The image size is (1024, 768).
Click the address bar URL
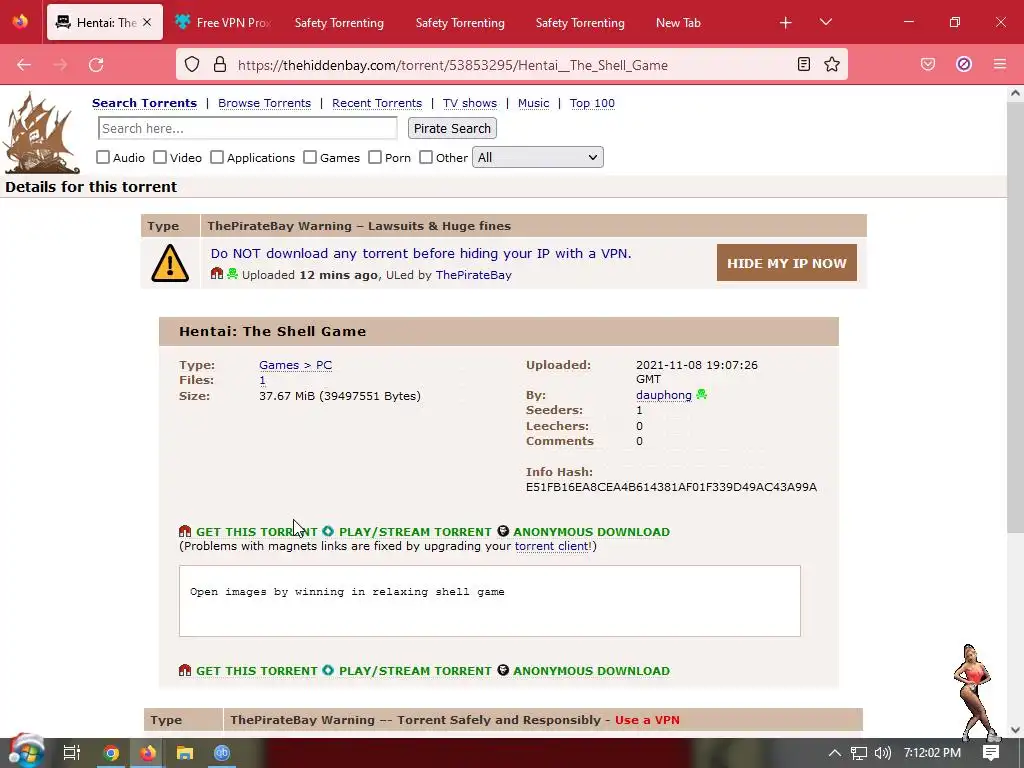(x=453, y=65)
